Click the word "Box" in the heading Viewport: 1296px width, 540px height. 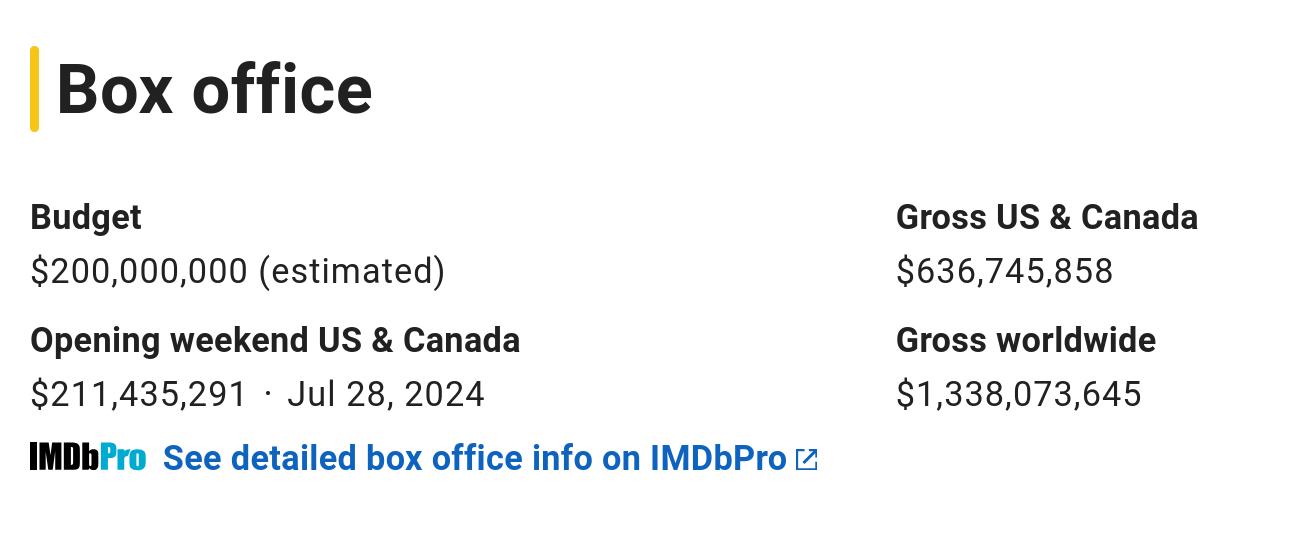click(x=118, y=89)
